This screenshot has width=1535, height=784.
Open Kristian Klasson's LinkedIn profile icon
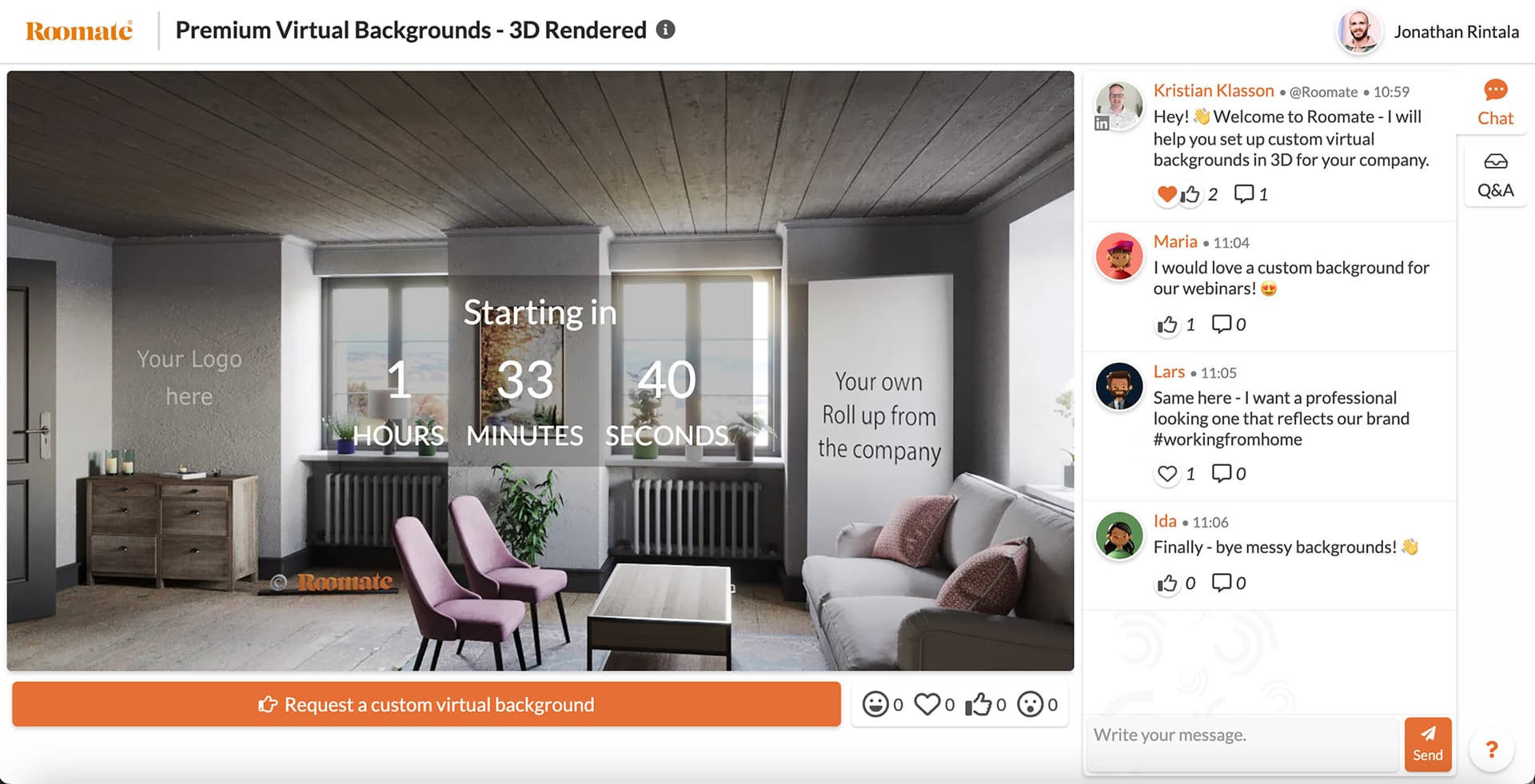[x=1103, y=123]
